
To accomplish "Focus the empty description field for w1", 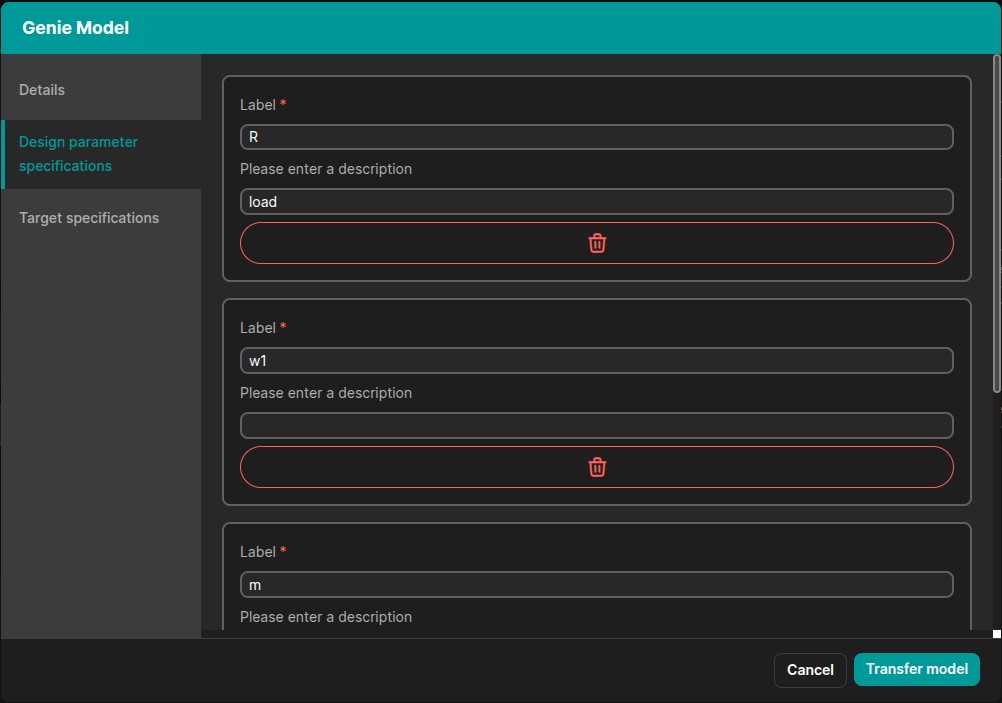I will tap(596, 425).
